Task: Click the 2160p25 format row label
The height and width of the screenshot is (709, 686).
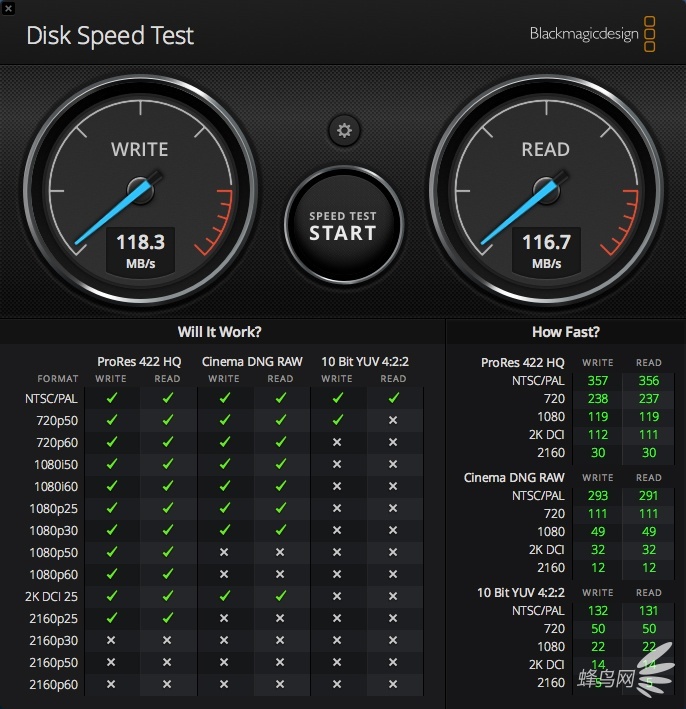Action: tap(54, 619)
